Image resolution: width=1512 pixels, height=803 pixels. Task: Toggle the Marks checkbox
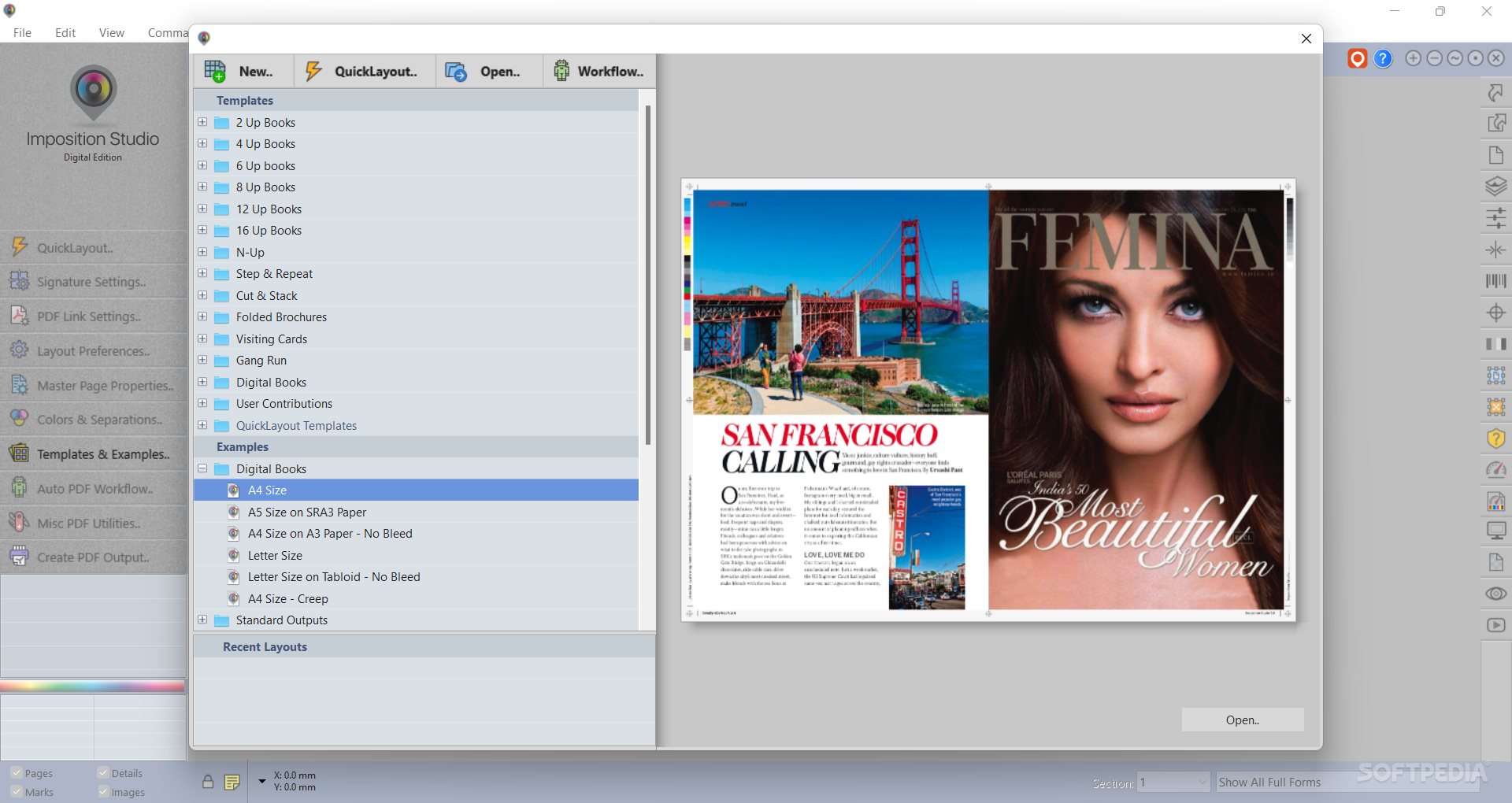(x=16, y=792)
